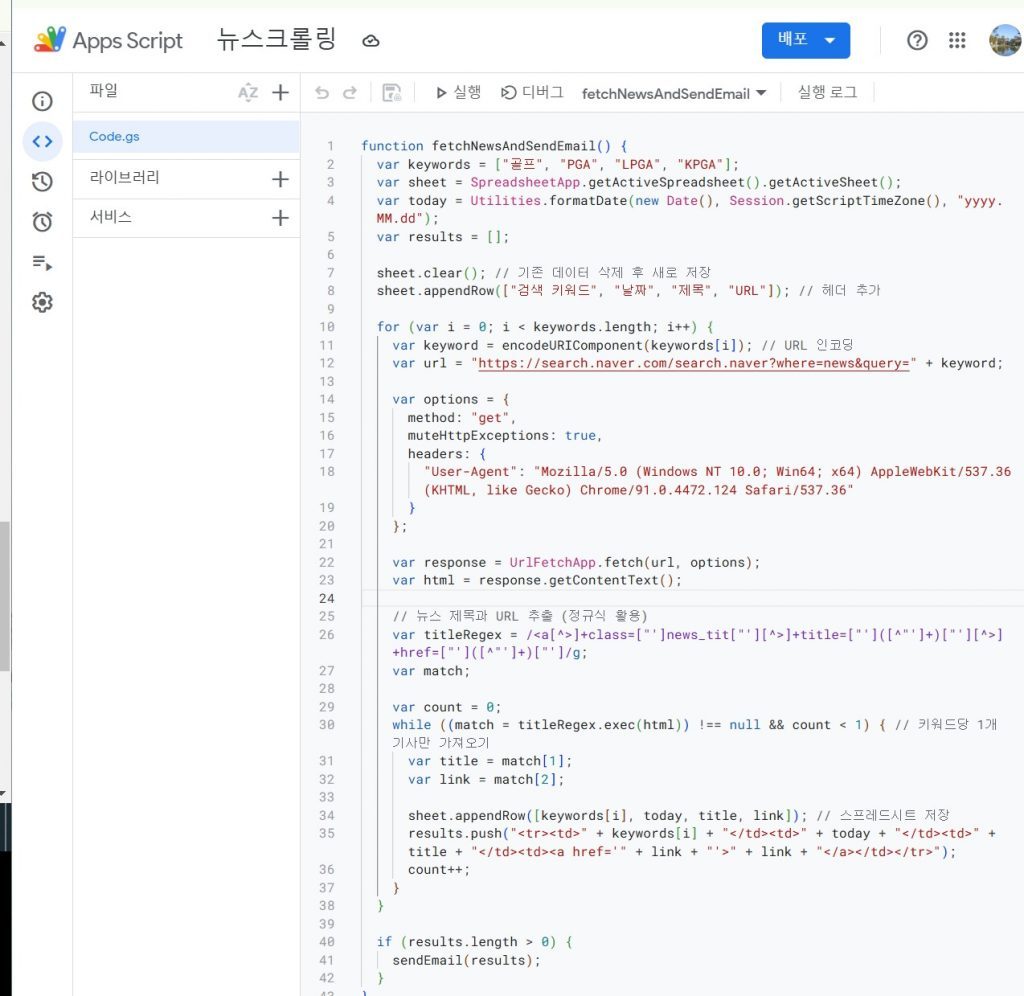Viewport: 1024px width, 996px height.
Task: Open Project Settings gear icon
Action: pyautogui.click(x=42, y=302)
